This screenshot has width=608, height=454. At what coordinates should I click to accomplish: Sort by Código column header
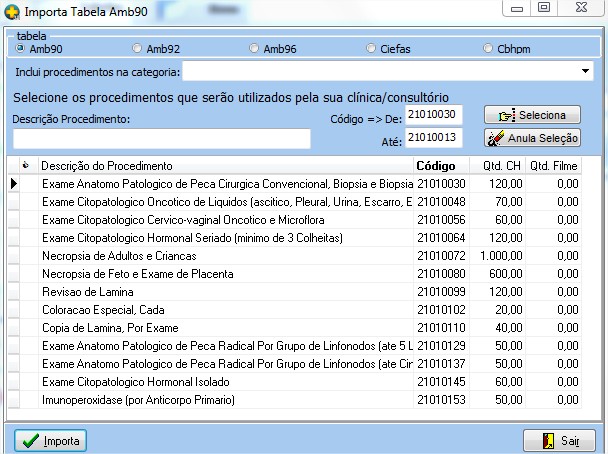(434, 165)
